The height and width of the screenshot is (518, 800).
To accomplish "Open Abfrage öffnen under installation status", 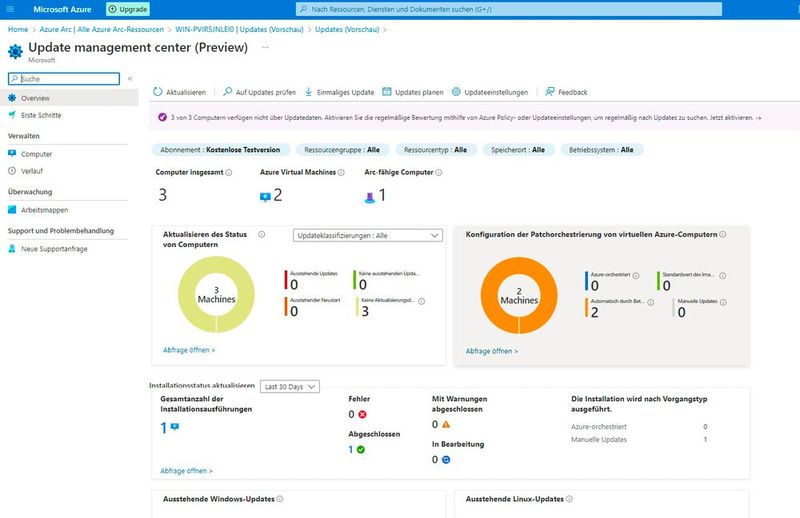I will (x=186, y=471).
